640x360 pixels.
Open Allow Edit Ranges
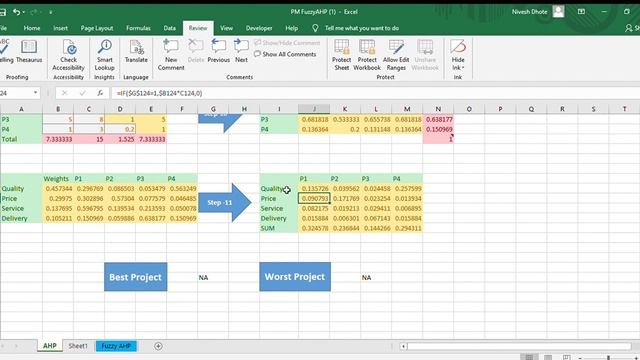396,55
